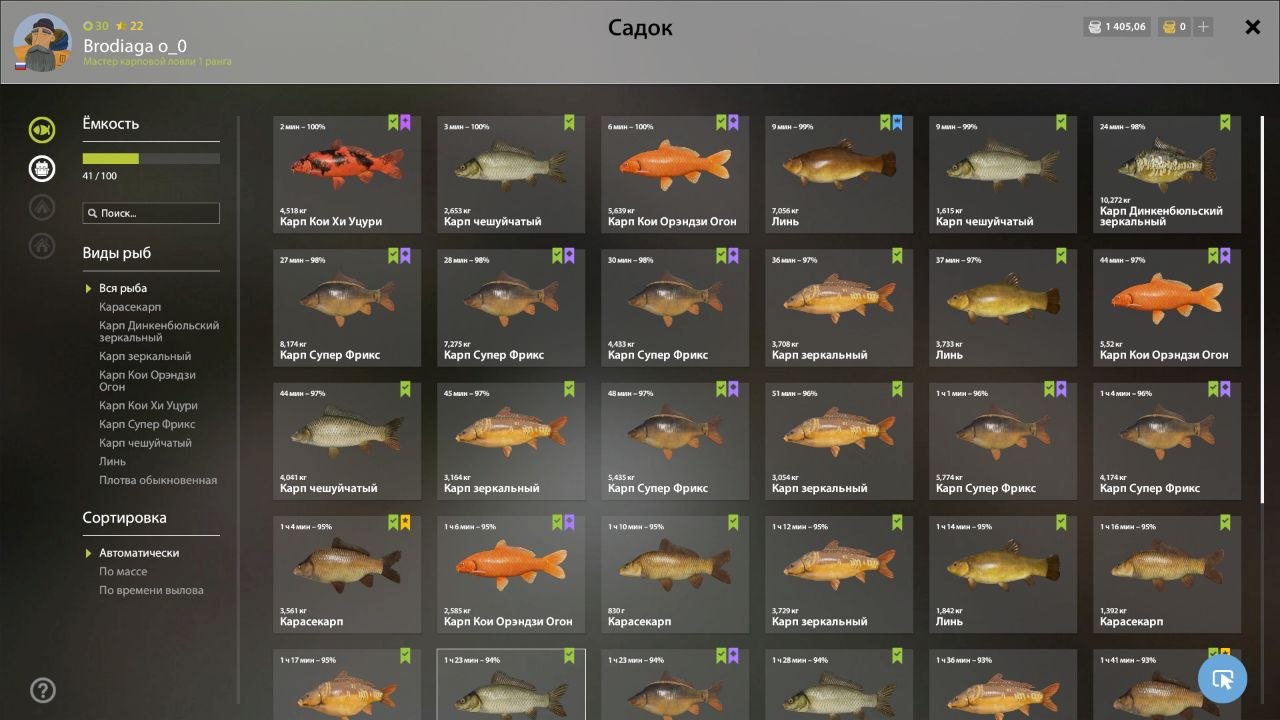Select Линь from the Виды рыб list

tap(109, 461)
